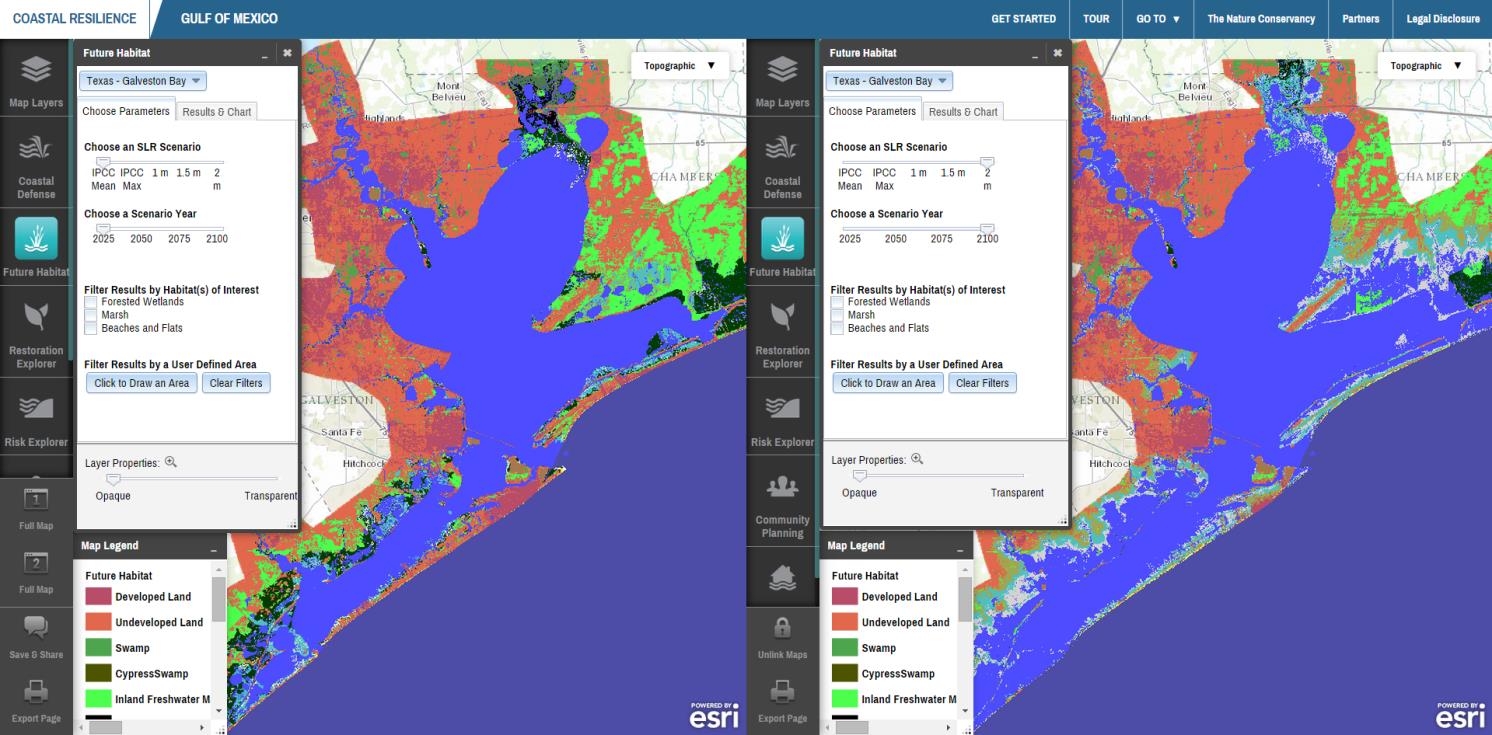Check the Marsh filter in right panel
The image size is (1492, 735).
point(837,315)
